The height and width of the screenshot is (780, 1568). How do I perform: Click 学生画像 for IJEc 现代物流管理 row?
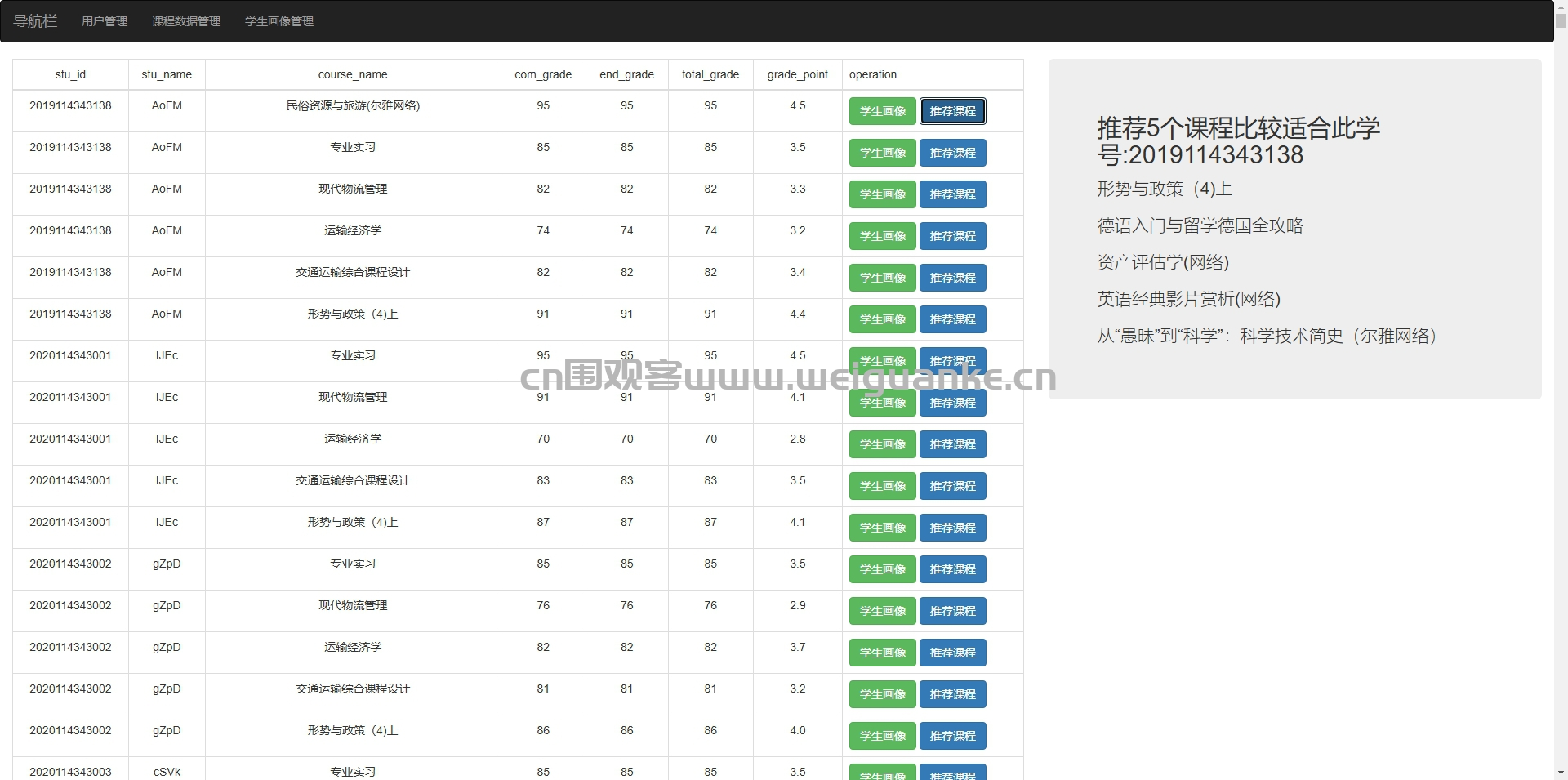[883, 403]
